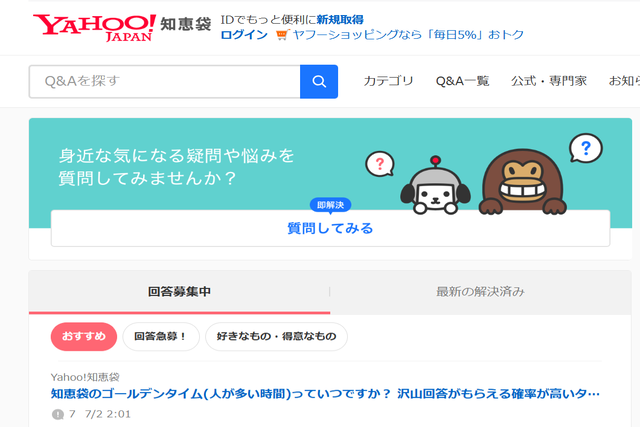Select the 回答急募！ filter chip
Image resolution: width=640 pixels, height=427 pixels.
(x=161, y=337)
